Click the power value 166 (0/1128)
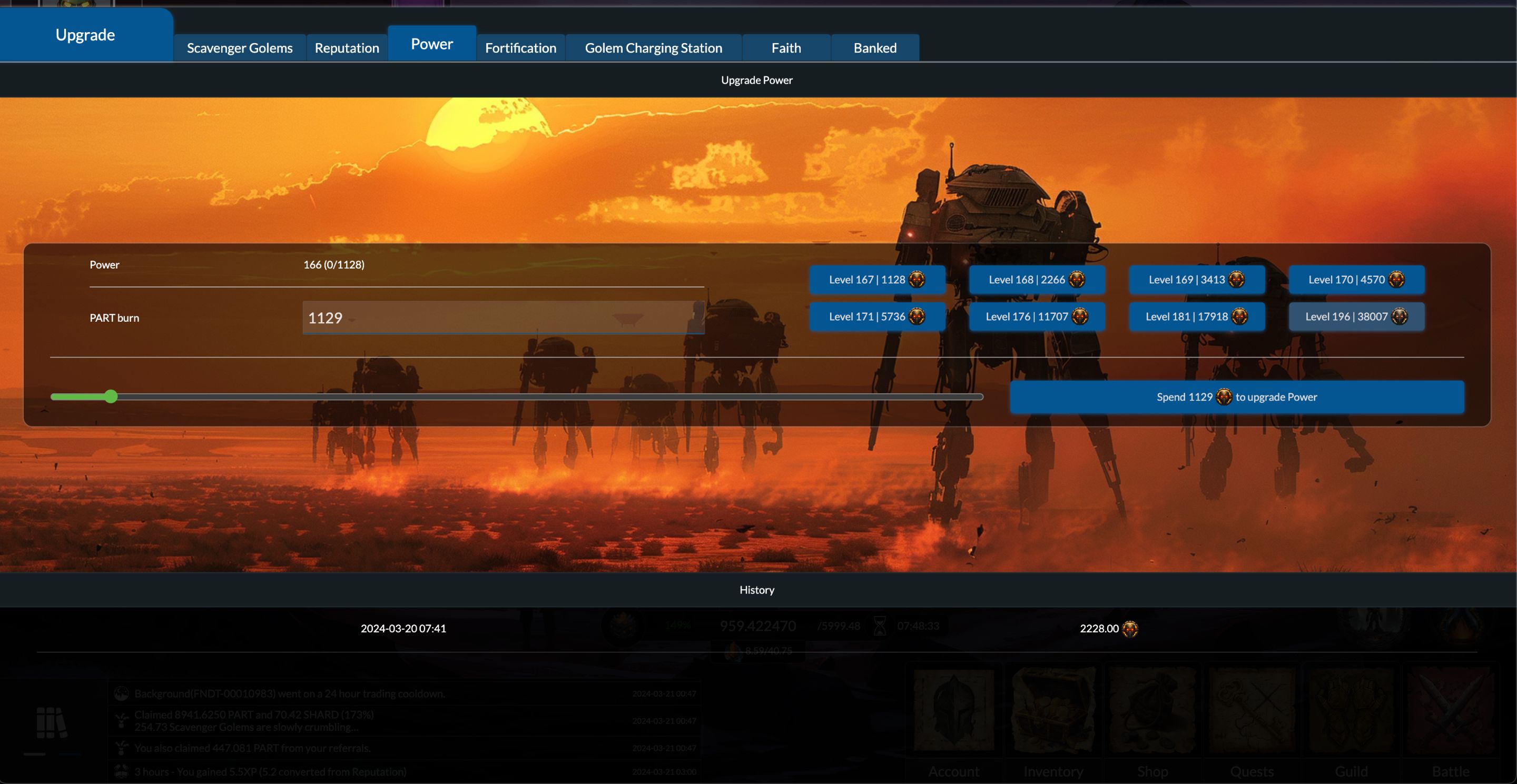The width and height of the screenshot is (1517, 784). 334,265
